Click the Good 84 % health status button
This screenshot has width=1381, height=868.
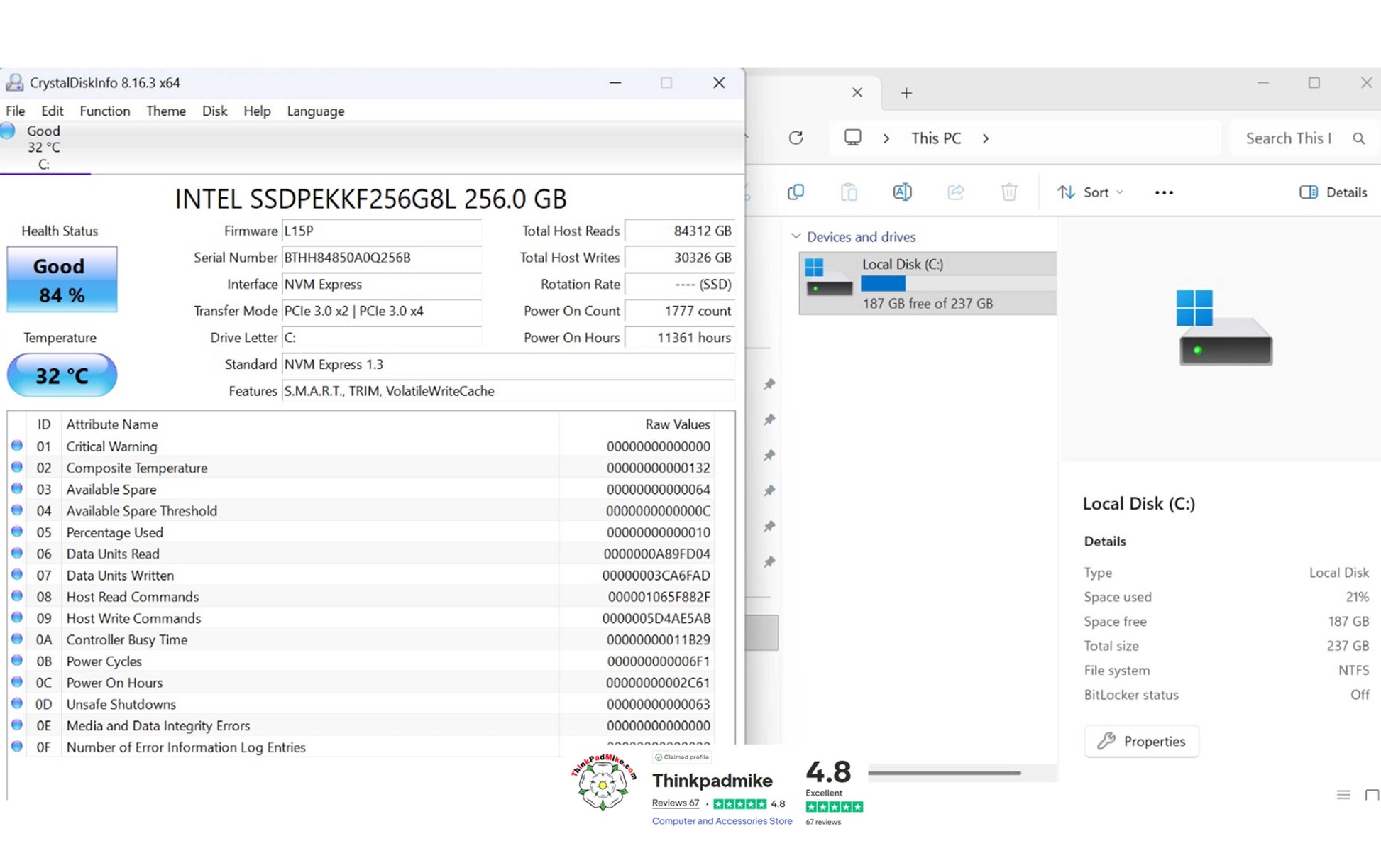pos(62,280)
